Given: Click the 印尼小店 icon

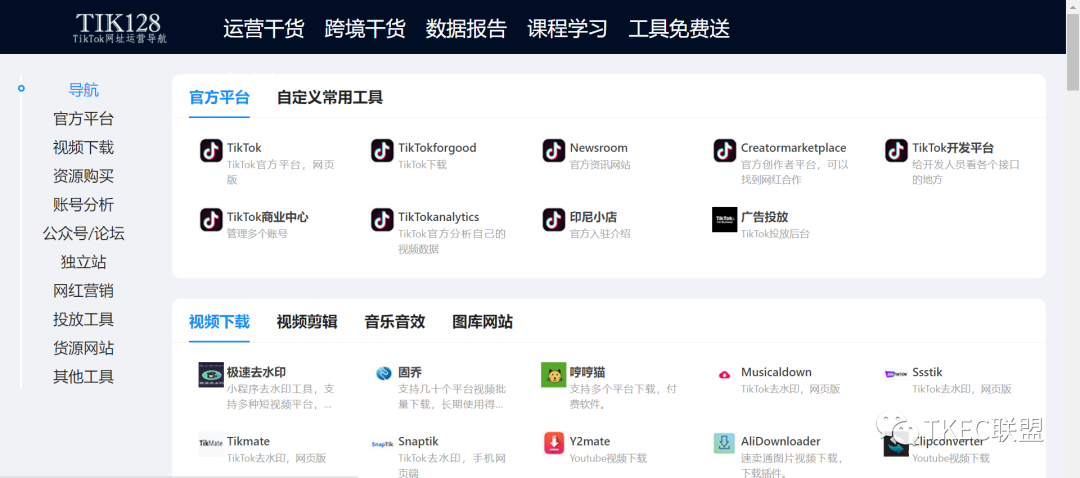Looking at the screenshot, I should click(554, 220).
